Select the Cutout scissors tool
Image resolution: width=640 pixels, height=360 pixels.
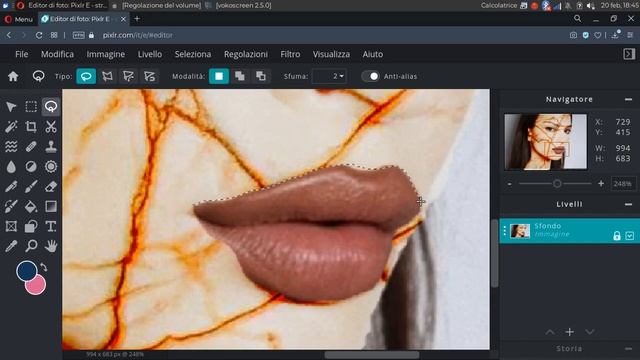tap(51, 127)
